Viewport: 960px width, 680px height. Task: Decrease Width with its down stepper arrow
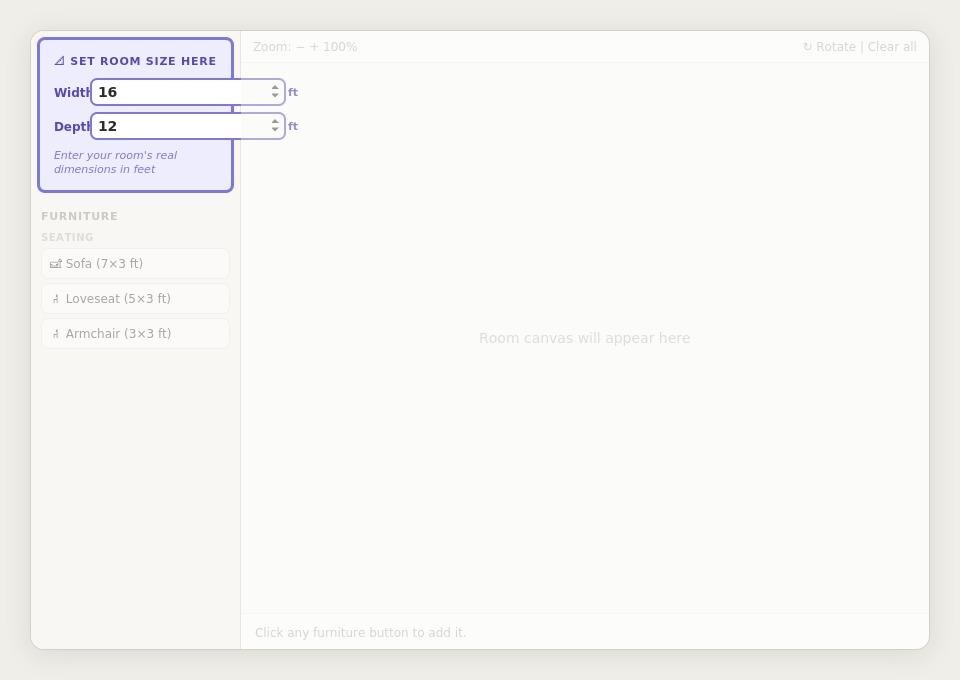pos(275,96)
